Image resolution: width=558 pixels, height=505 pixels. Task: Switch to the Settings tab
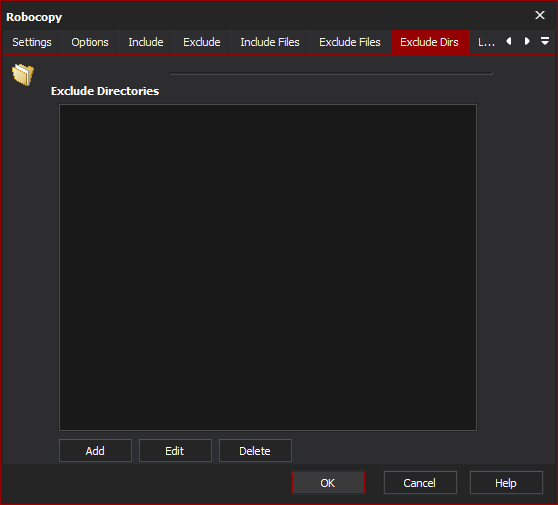pos(32,42)
